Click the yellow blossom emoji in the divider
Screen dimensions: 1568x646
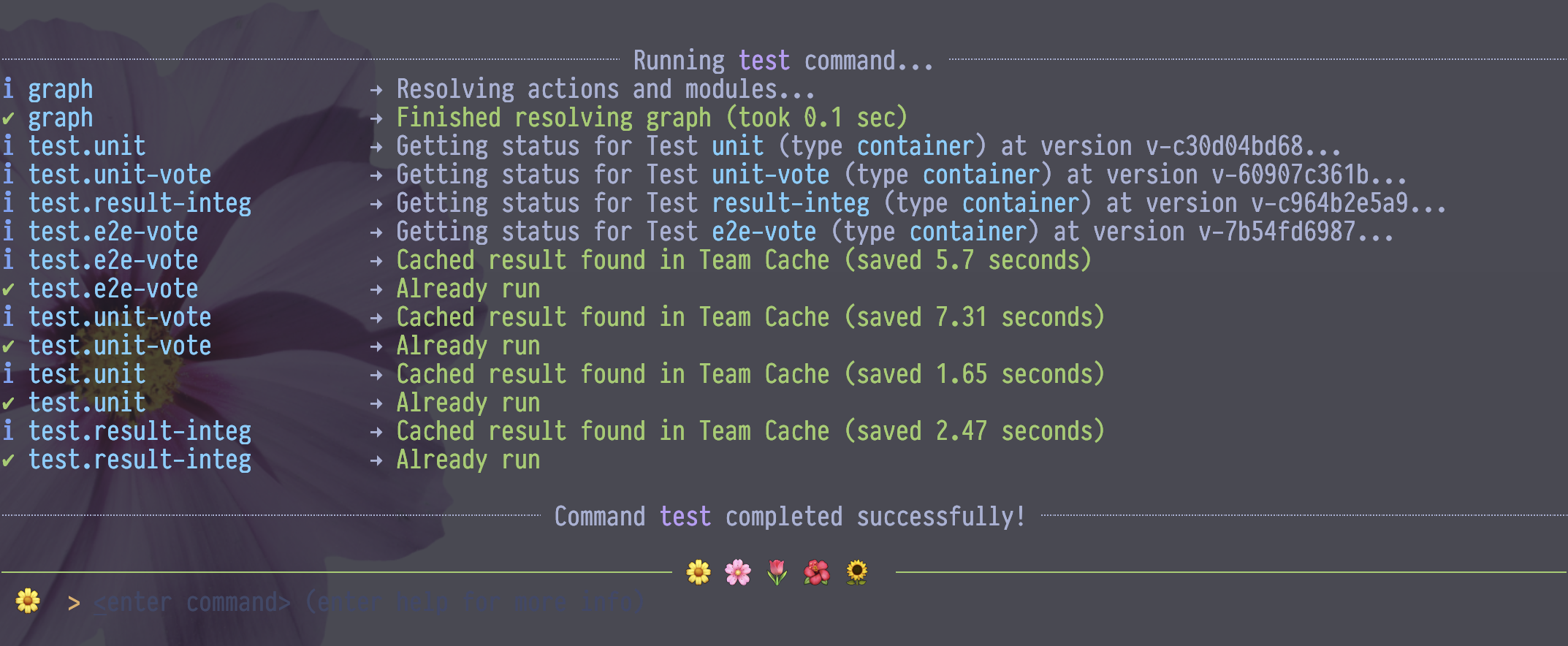[699, 572]
